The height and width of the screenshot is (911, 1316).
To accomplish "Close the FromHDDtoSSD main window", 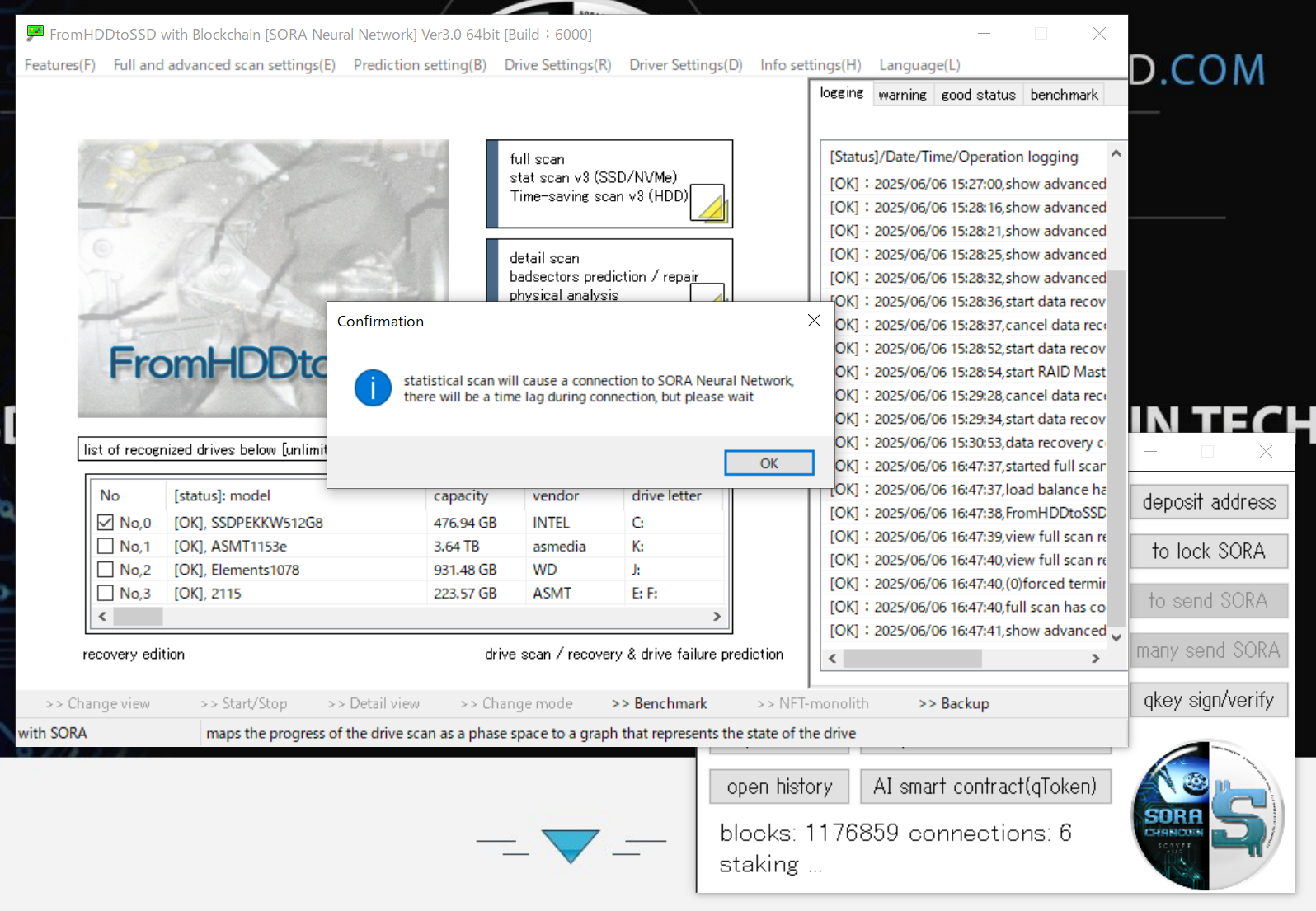I will [1099, 34].
